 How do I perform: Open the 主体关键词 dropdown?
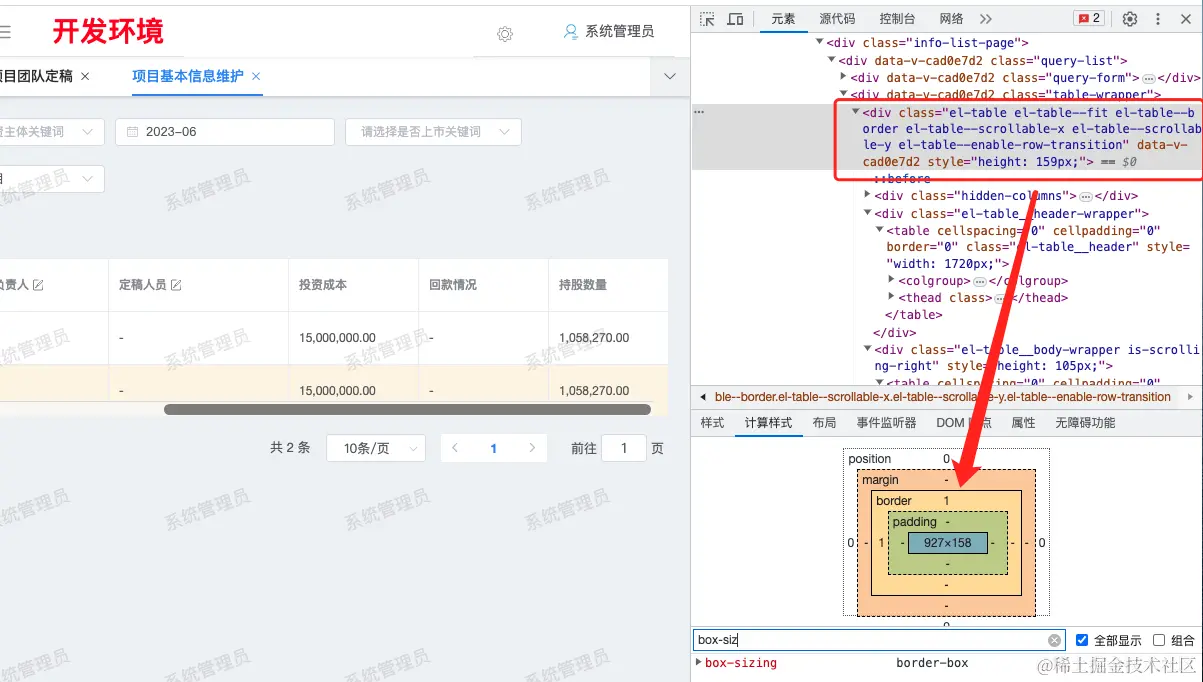tap(50, 132)
